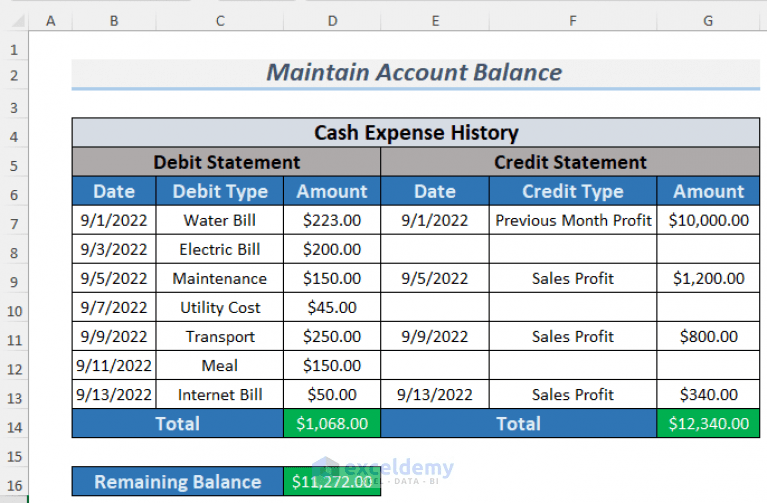The height and width of the screenshot is (503, 767).
Task: Select the 9/11/2022 debit date cell
Action: [114, 366]
